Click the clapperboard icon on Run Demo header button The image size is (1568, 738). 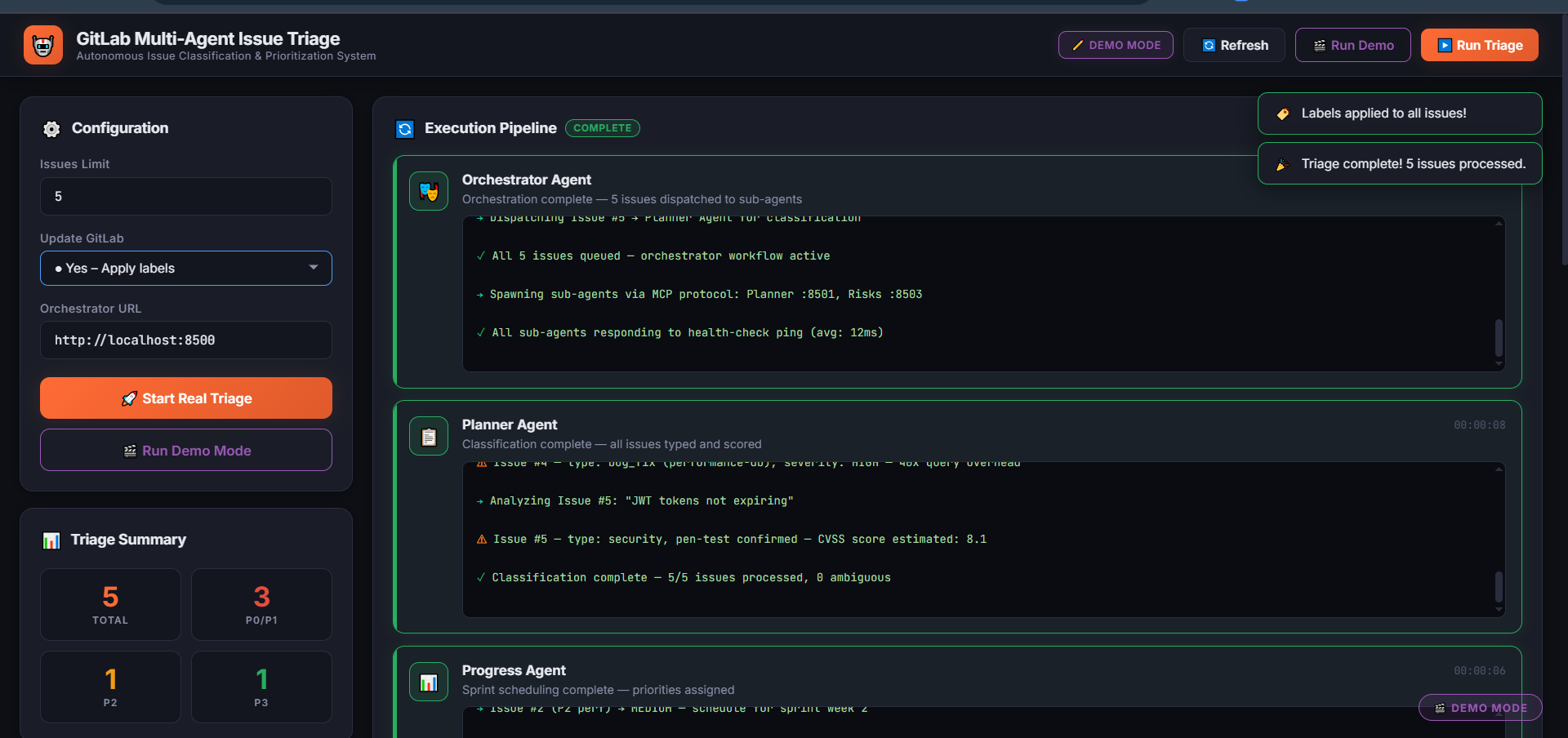point(1320,46)
